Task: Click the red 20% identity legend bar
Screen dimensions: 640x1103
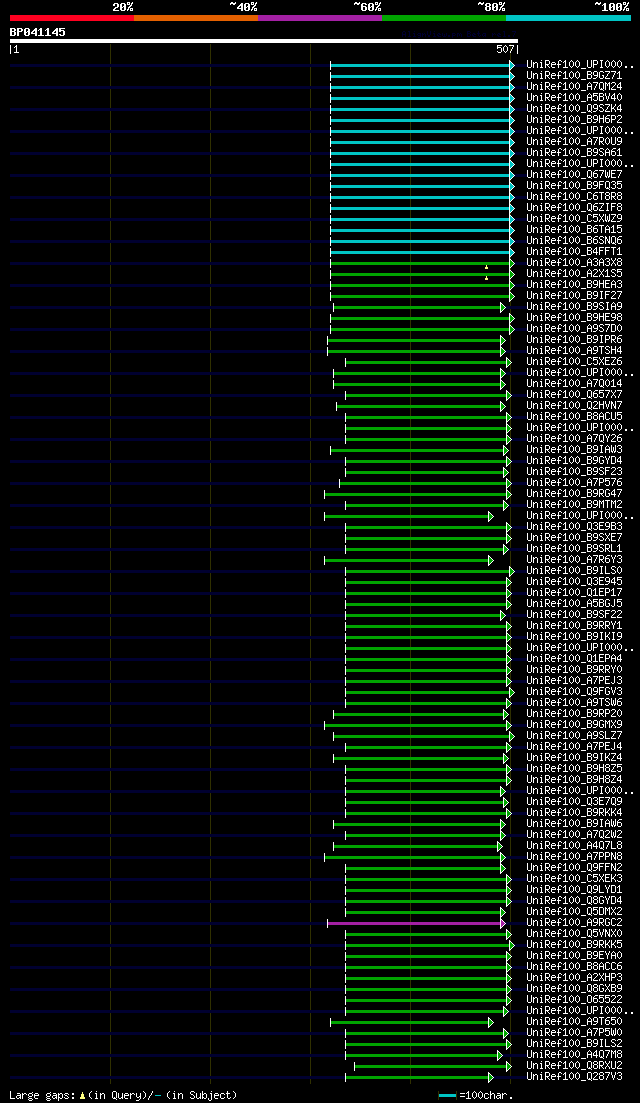Action: [x=72, y=18]
